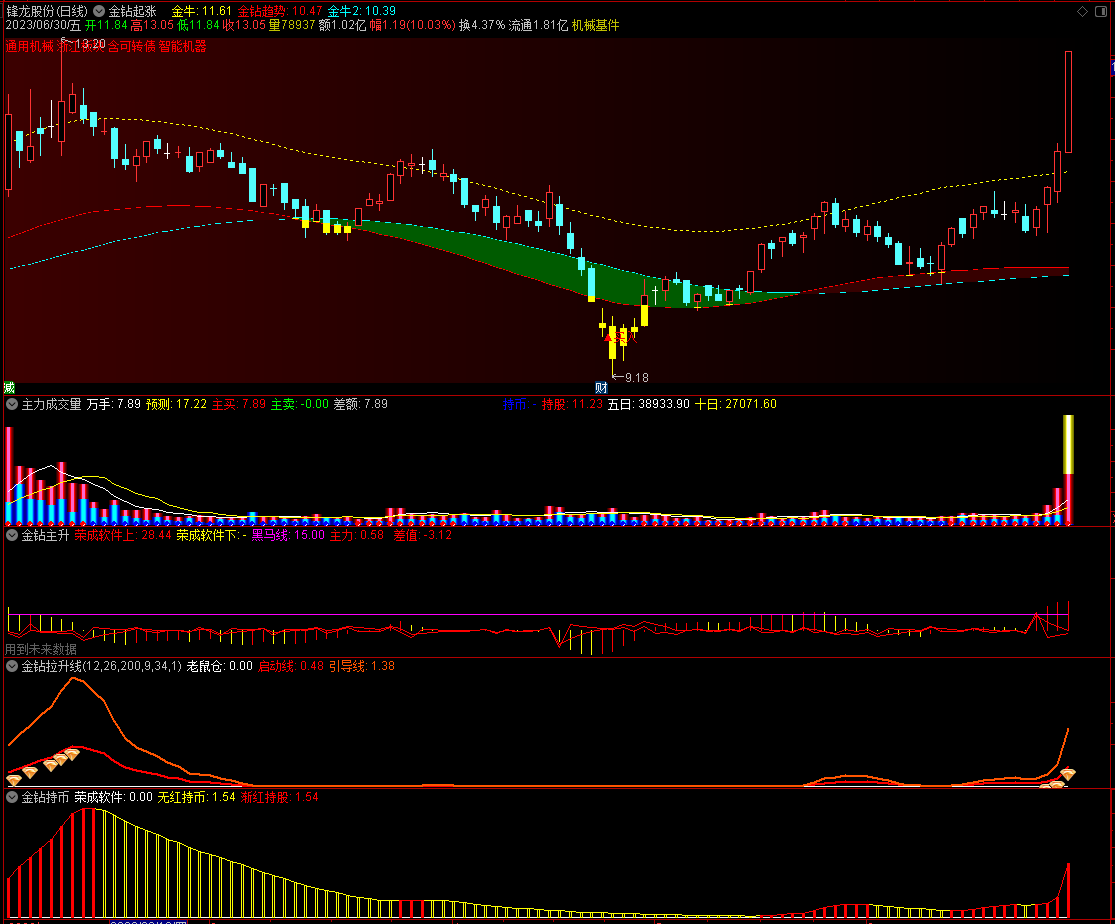The height and width of the screenshot is (924, 1115).
Task: Click the 通用机械 industry tag
Action: 30,46
